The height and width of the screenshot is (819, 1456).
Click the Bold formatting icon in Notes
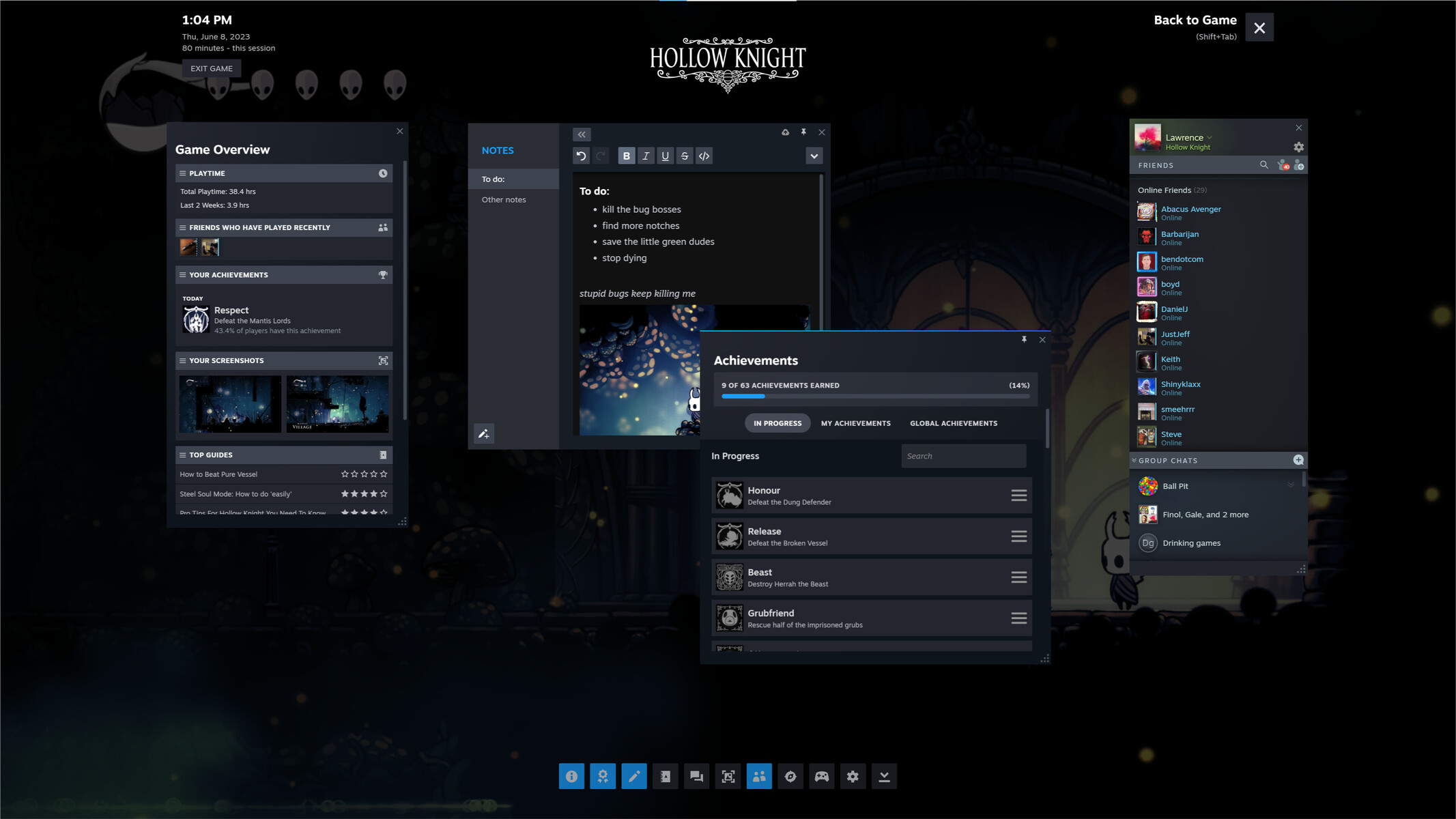click(626, 156)
